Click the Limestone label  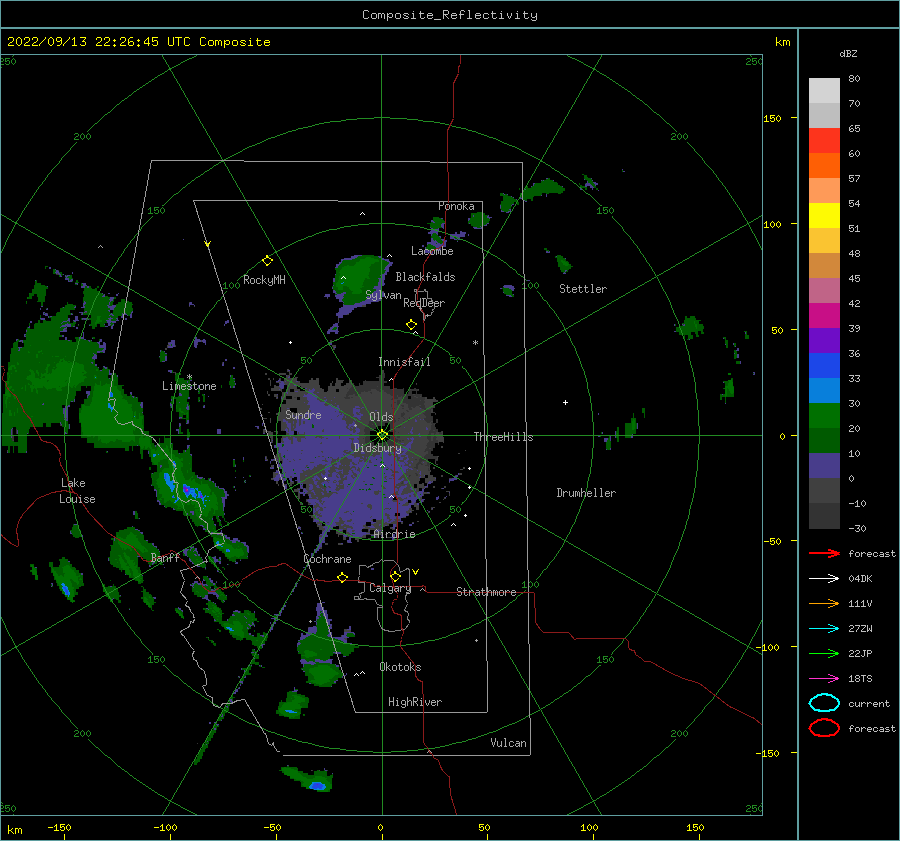(189, 386)
